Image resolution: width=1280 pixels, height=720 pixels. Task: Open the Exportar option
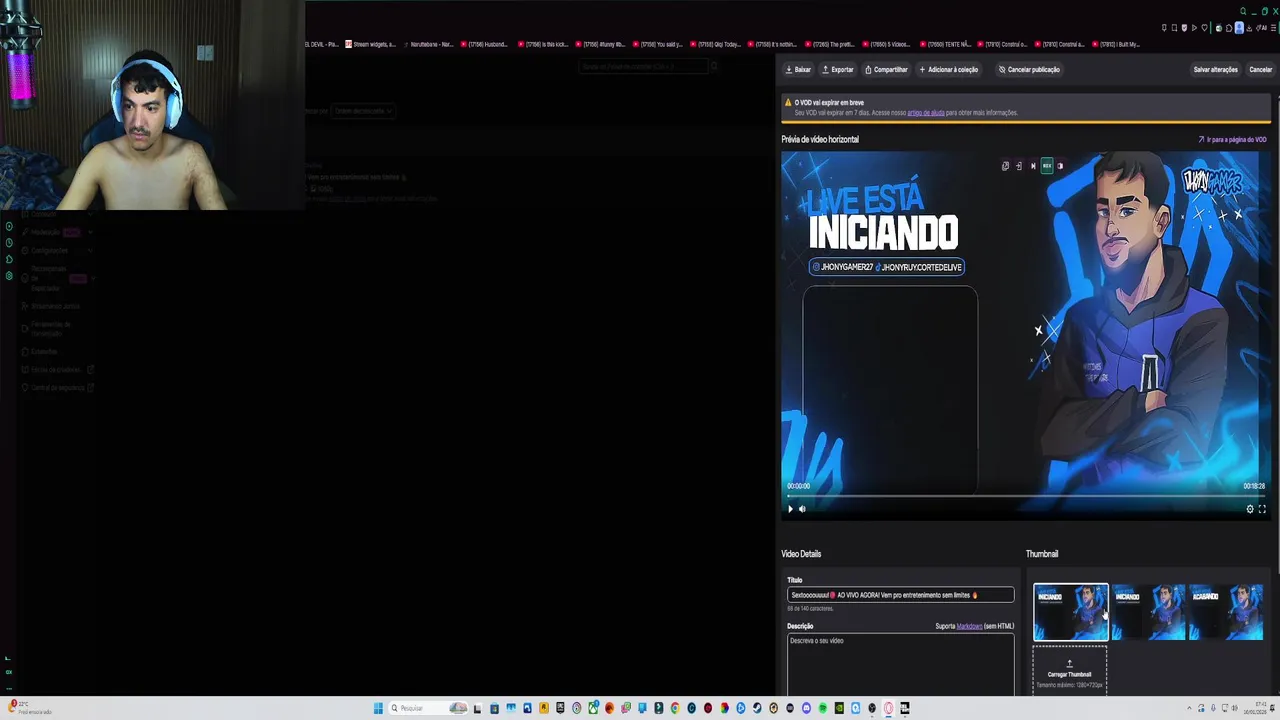coord(838,70)
